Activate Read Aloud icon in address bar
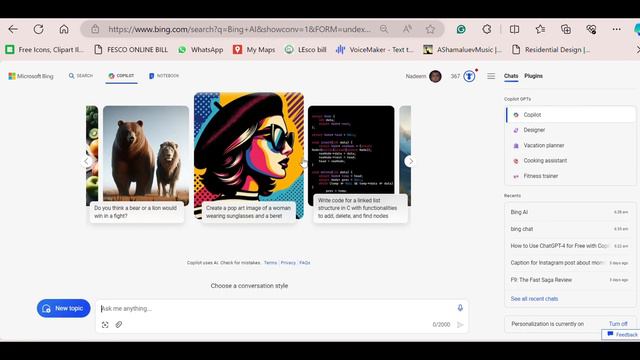 click(407, 29)
